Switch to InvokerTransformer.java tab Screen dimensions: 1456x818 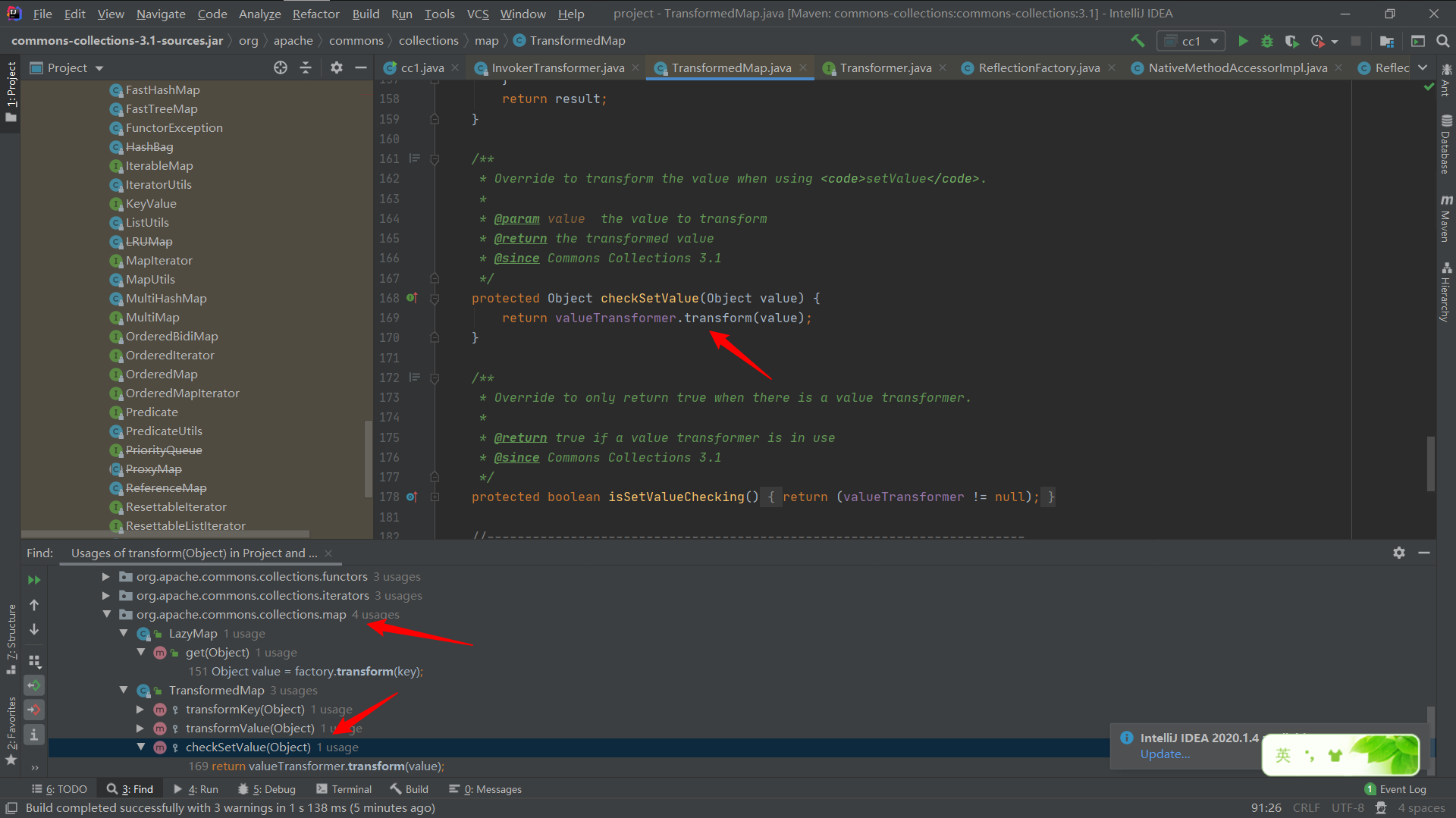(x=557, y=67)
